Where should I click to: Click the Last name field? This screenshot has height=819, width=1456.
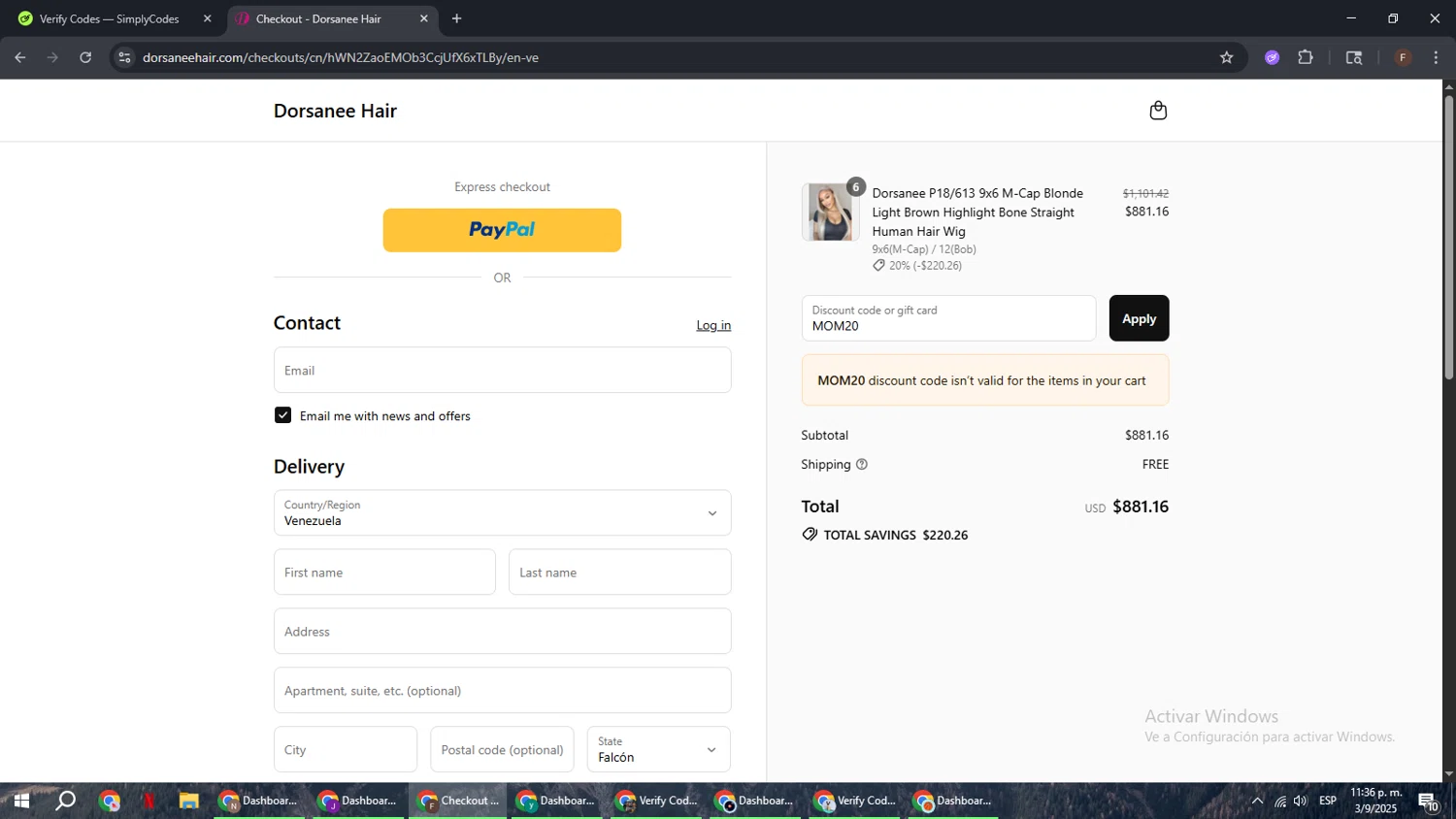pos(619,573)
